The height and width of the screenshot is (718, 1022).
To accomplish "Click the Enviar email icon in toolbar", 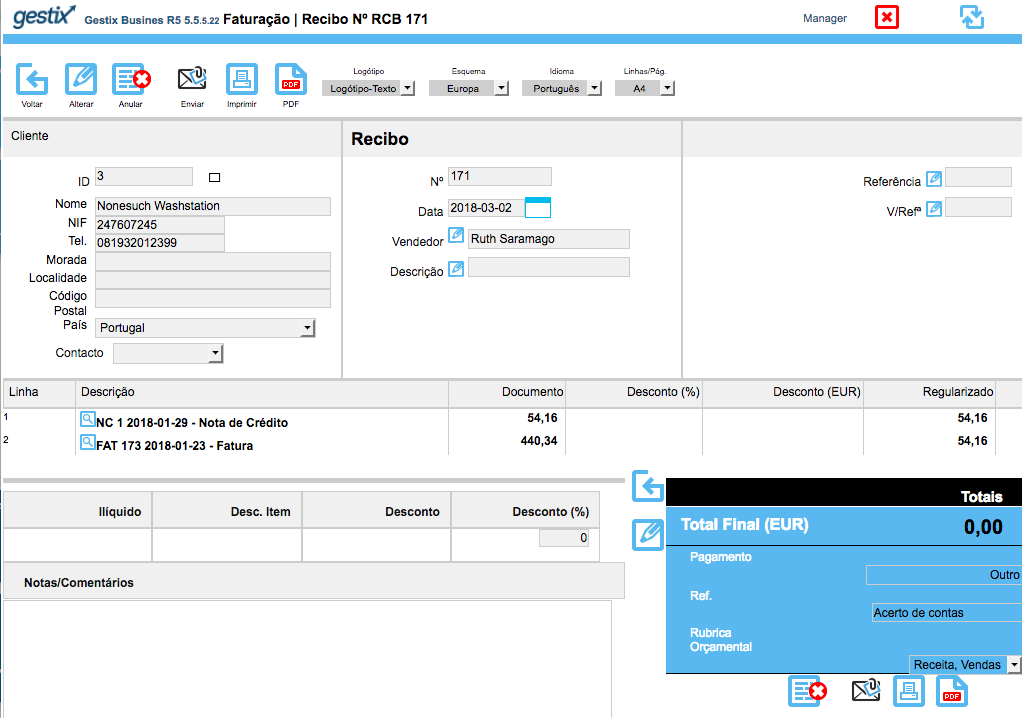I will tap(192, 79).
